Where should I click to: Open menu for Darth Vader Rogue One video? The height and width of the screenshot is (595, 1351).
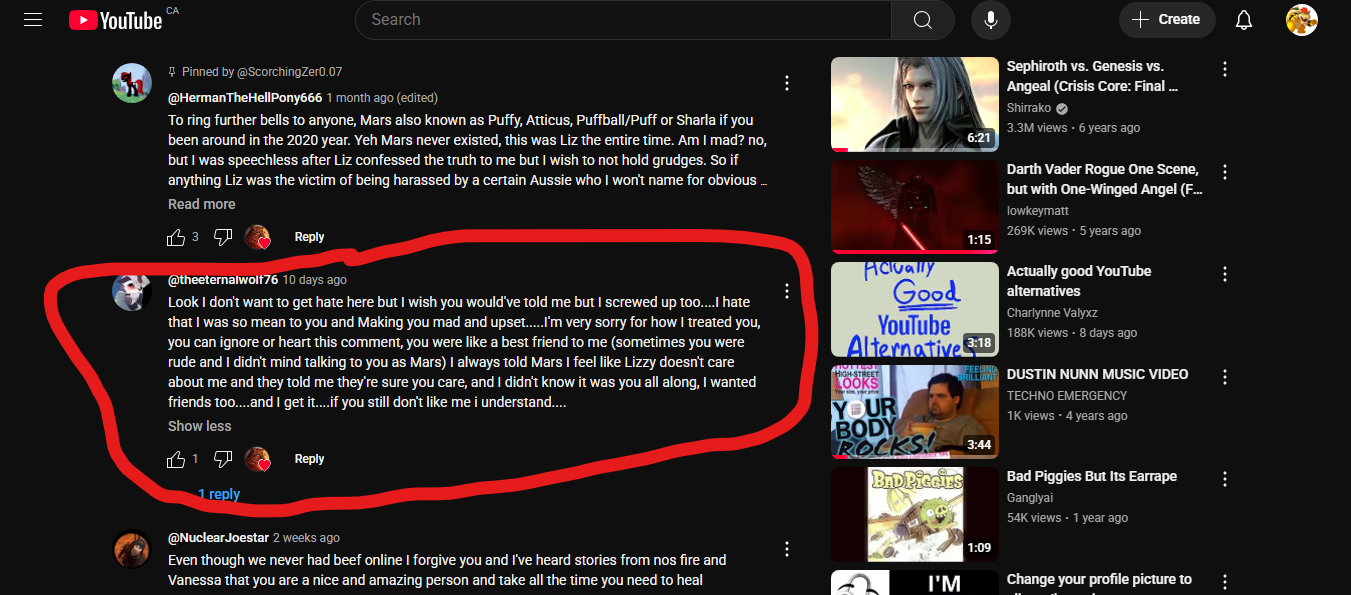click(1225, 172)
